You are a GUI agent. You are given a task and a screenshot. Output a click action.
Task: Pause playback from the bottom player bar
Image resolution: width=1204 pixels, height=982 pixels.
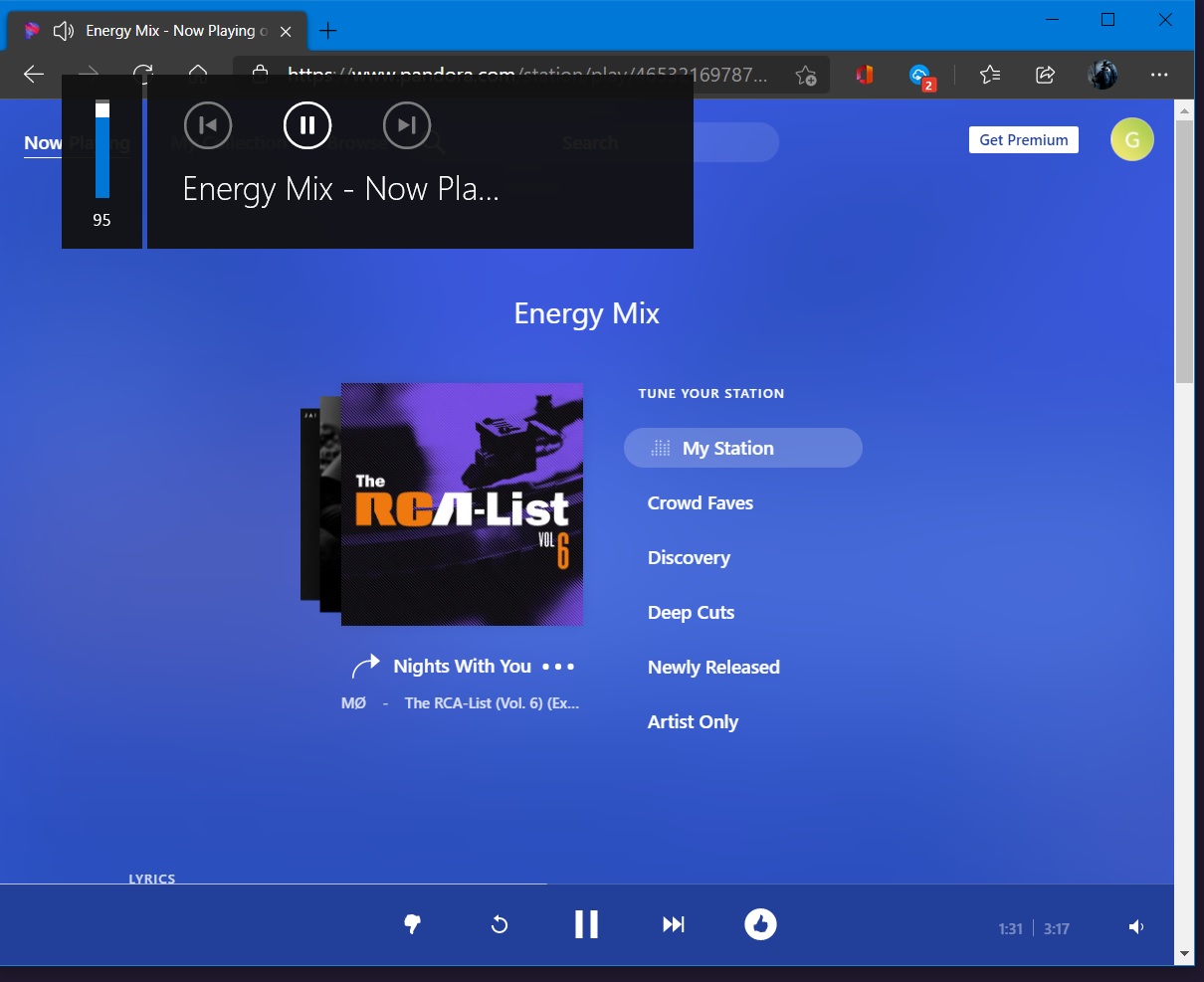point(586,924)
